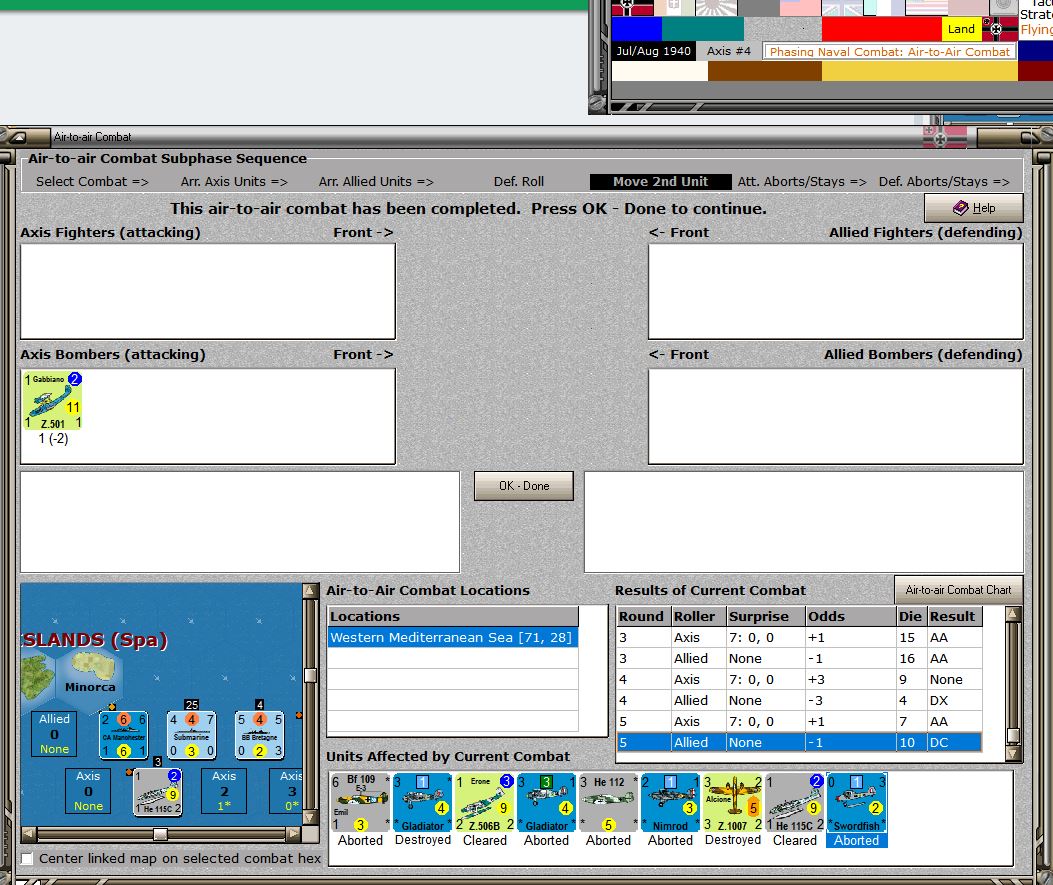Click the results table scrollbar thumb
The image size is (1053, 885).
[1013, 736]
